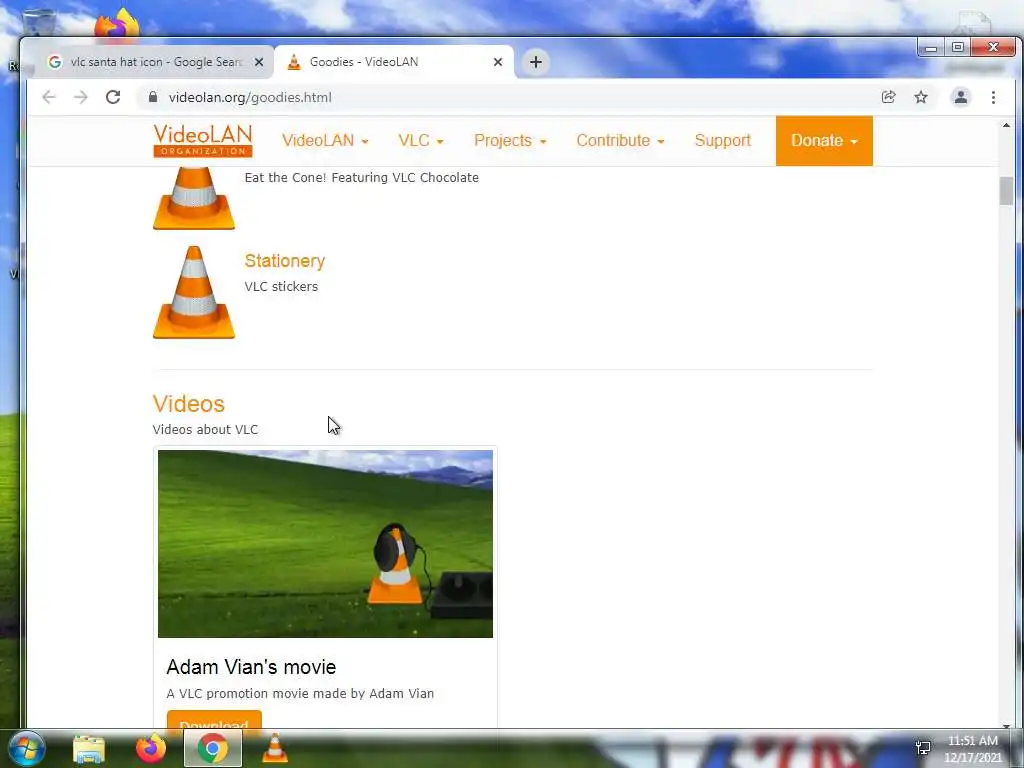Viewport: 1024px width, 768px height.
Task: Open the Support page link
Action: 722,140
